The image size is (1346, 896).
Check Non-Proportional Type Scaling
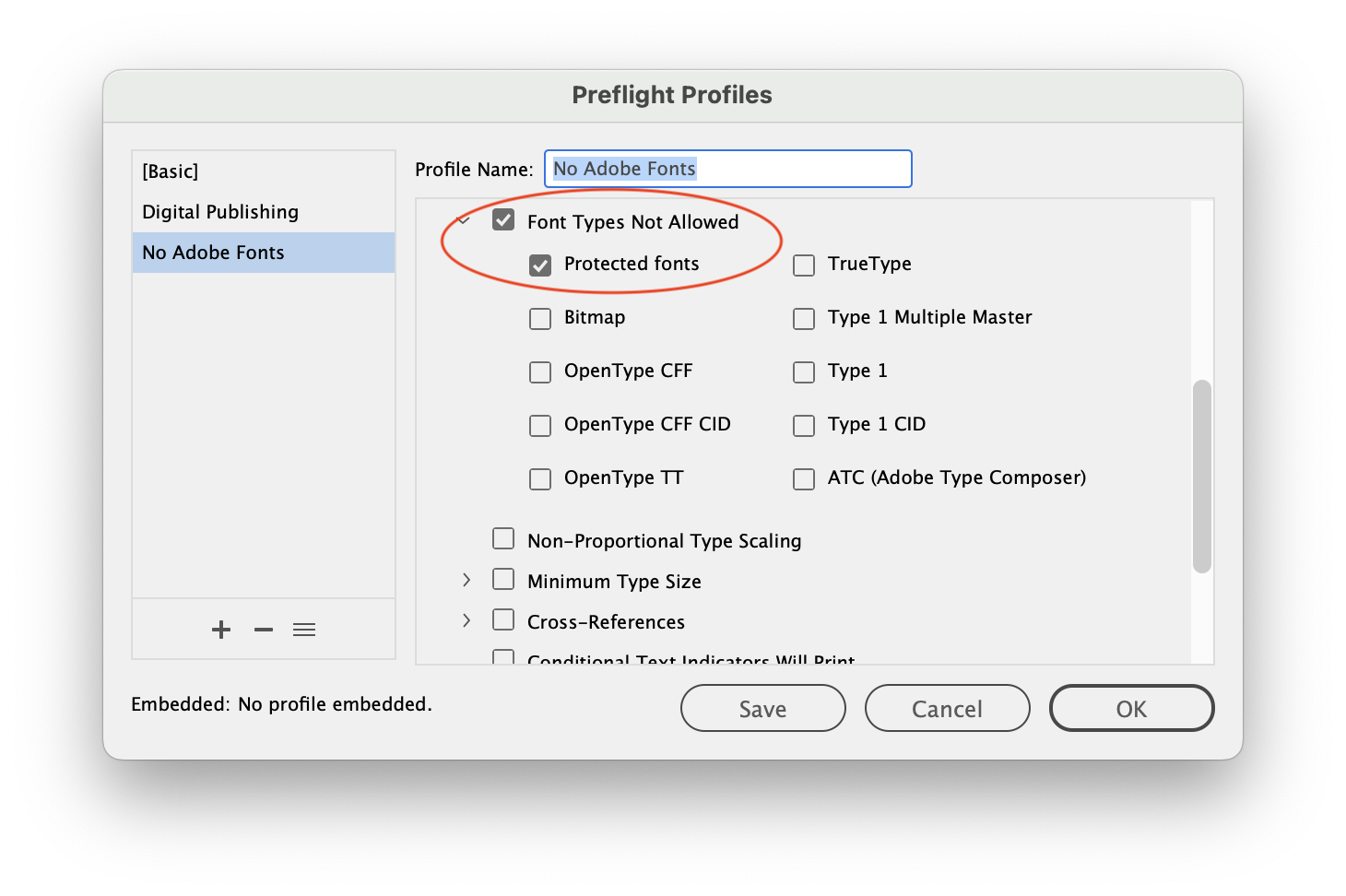(x=503, y=538)
